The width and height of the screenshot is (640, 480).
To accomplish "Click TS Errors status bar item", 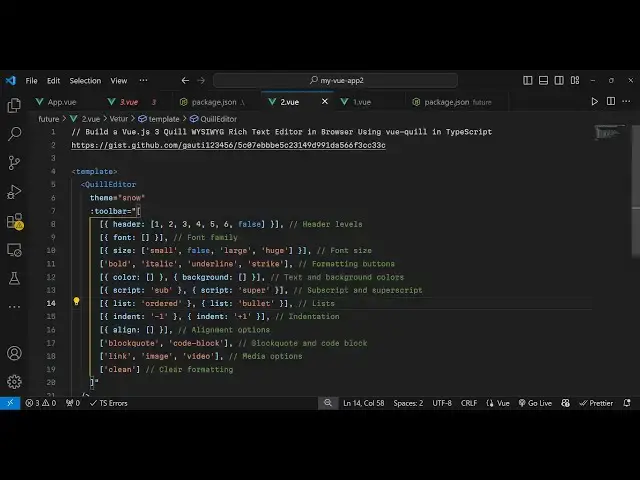I will [x=109, y=403].
